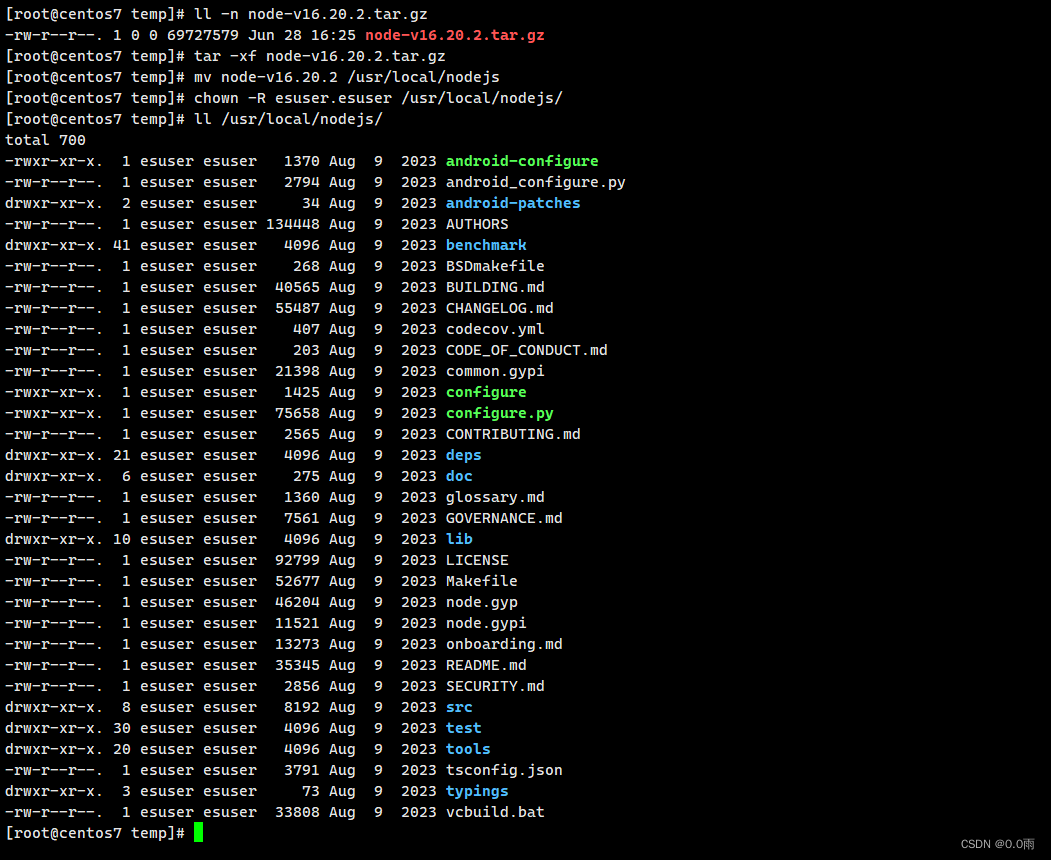Click the benchmark directory entry
Viewport: 1051px width, 860px height.
[x=485, y=244]
